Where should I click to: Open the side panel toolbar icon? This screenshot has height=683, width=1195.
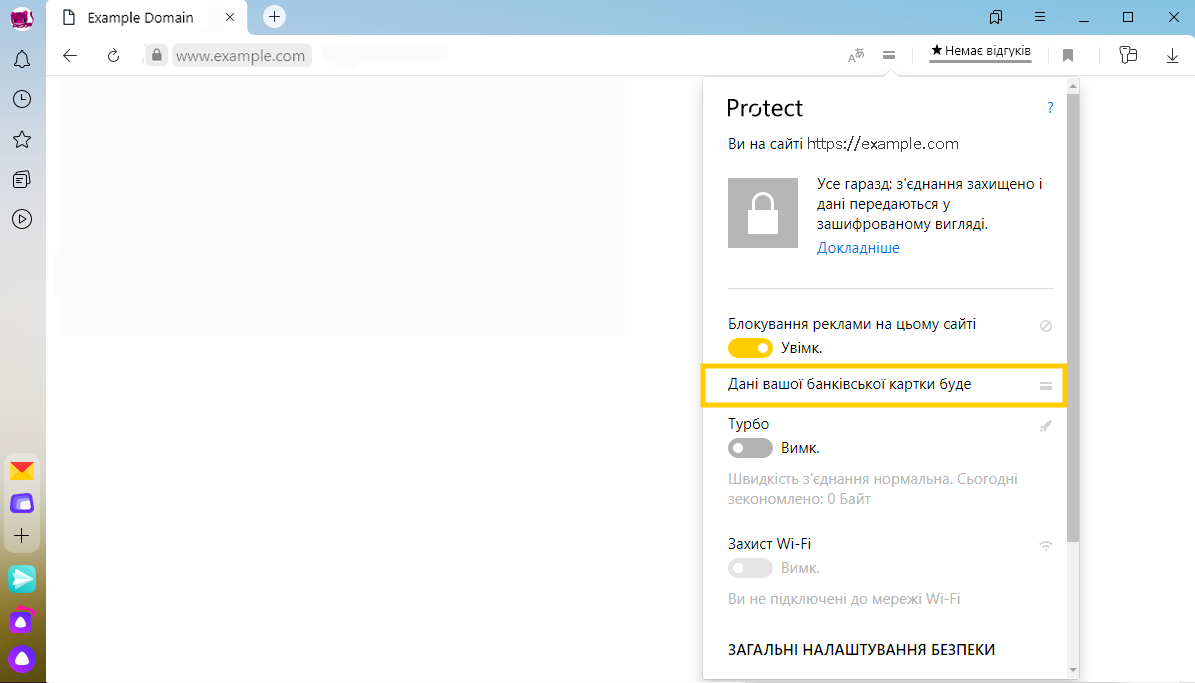point(1128,55)
